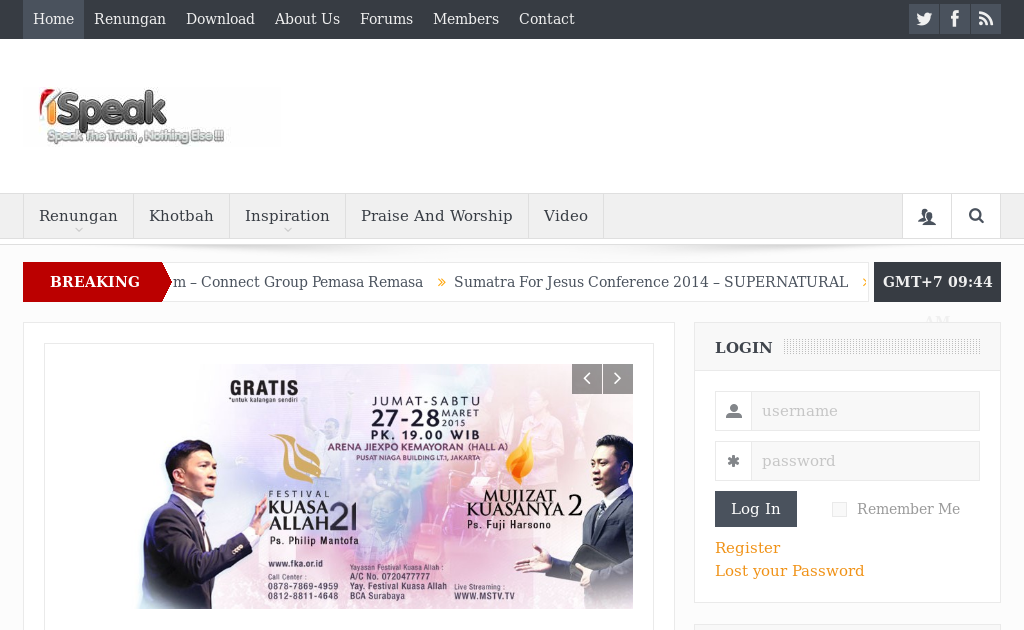1024x630 pixels.
Task: Expand the Inspiration category dropdown
Action: (x=287, y=216)
